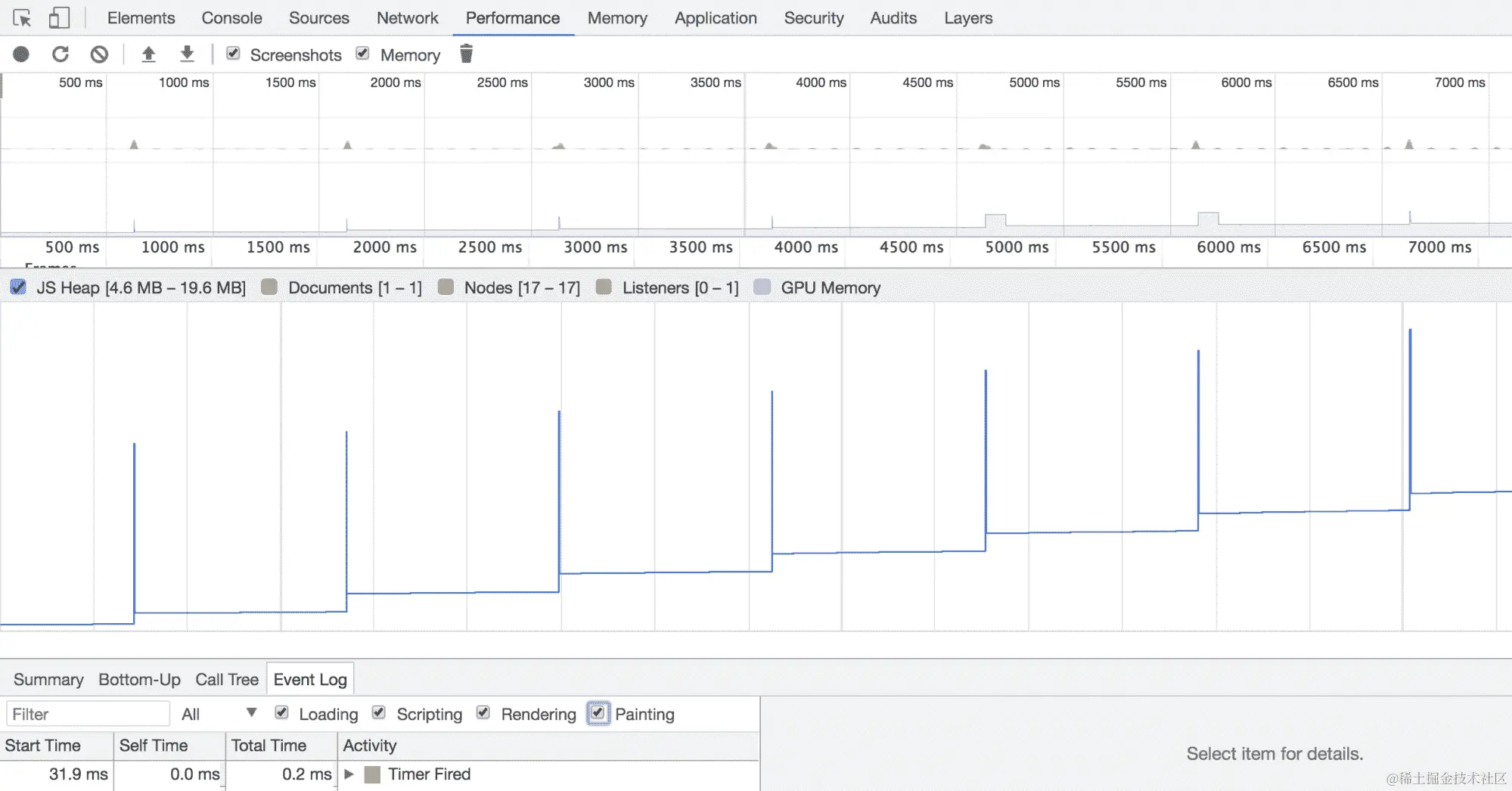Select the Performance tab
Viewport: 1512px width, 791px height.
(x=513, y=18)
